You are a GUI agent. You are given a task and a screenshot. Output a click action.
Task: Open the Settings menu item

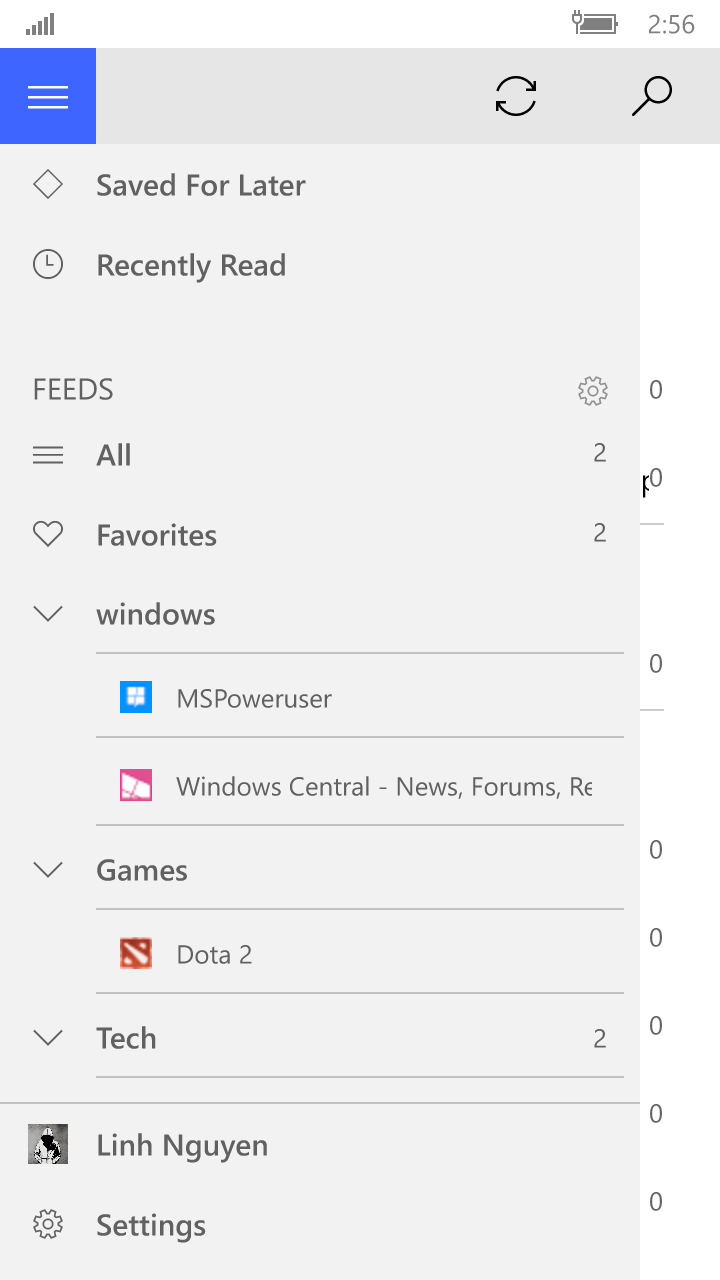pyautogui.click(x=151, y=1225)
